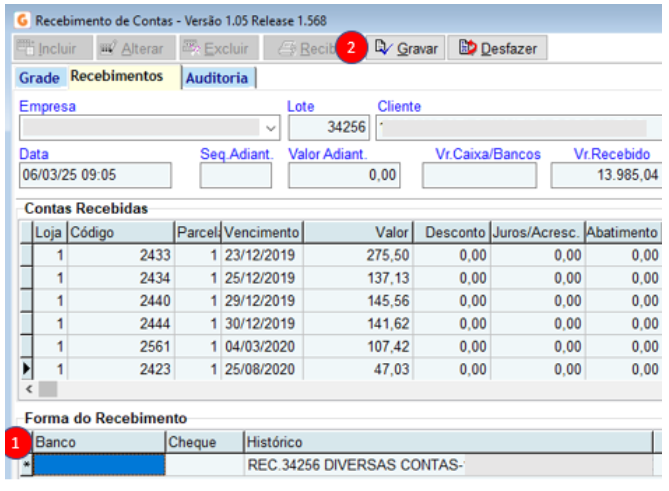Click the application logo icon in title bar
Screen dimensions: 669x491
tap(22, 20)
